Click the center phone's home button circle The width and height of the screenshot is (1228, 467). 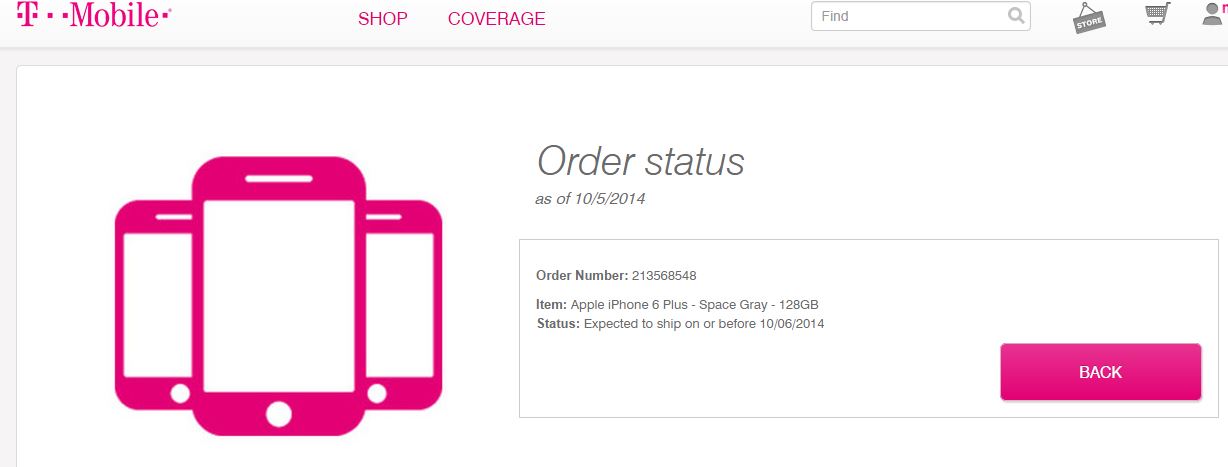279,413
